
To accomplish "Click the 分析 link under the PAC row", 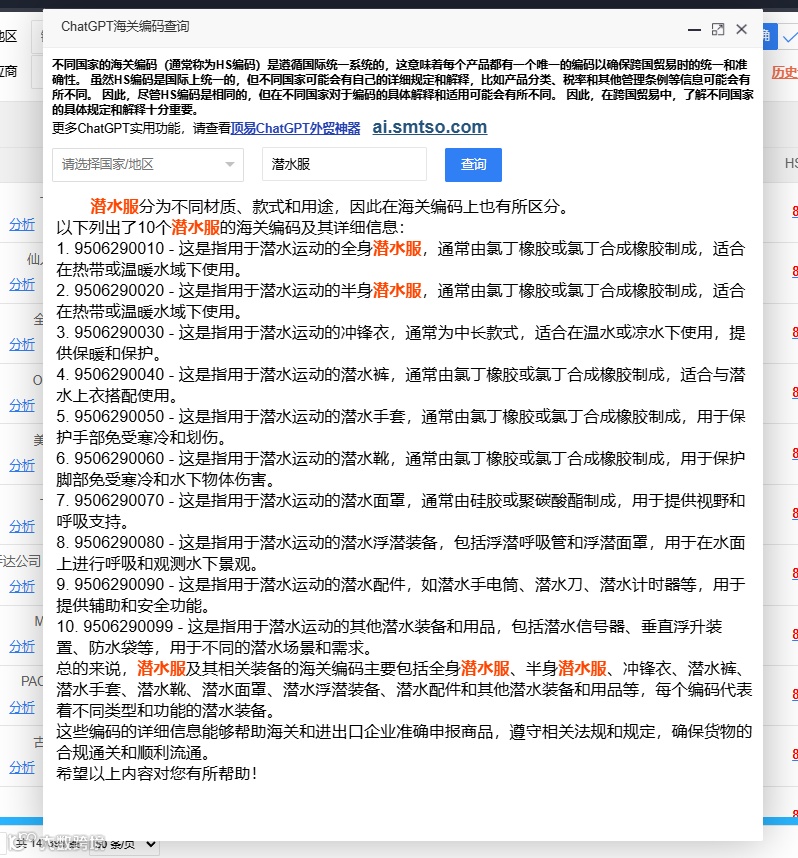I will coord(22,707).
